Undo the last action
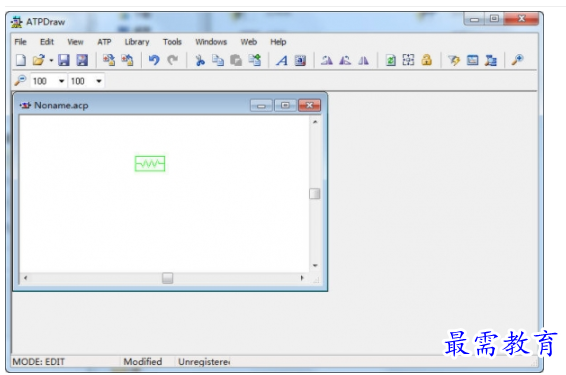 [x=154, y=60]
